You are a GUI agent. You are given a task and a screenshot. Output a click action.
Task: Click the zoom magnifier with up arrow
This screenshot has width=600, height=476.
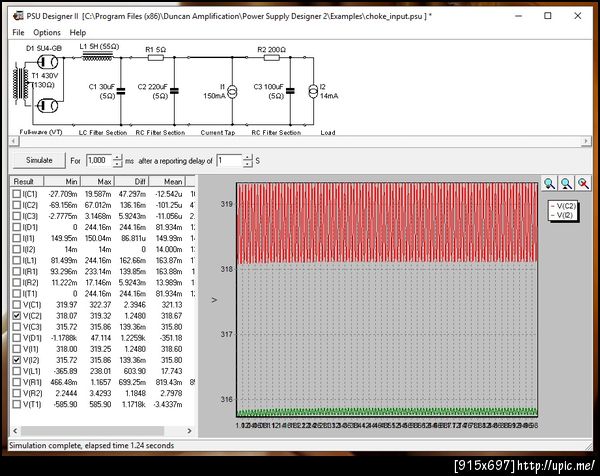[566, 183]
